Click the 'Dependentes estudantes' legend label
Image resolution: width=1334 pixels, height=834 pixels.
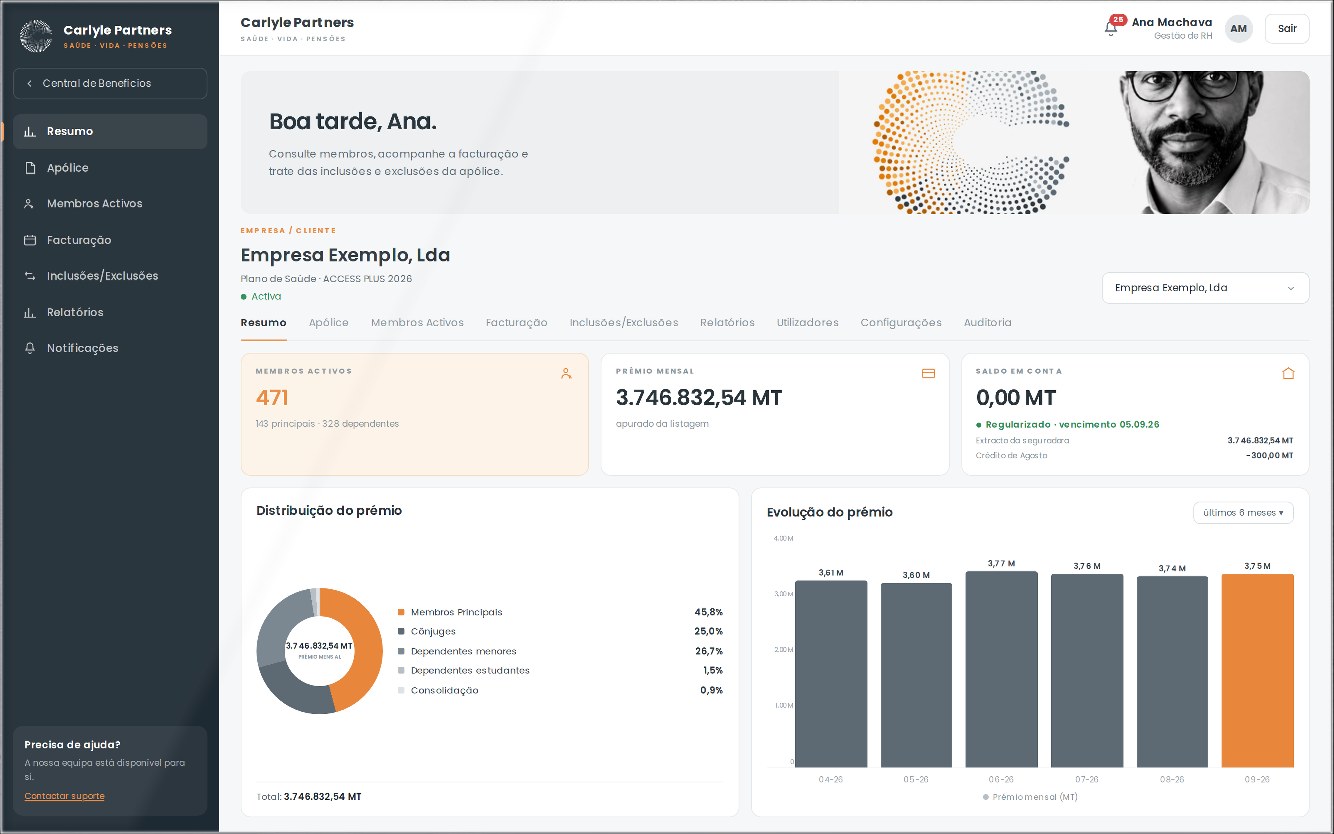470,671
